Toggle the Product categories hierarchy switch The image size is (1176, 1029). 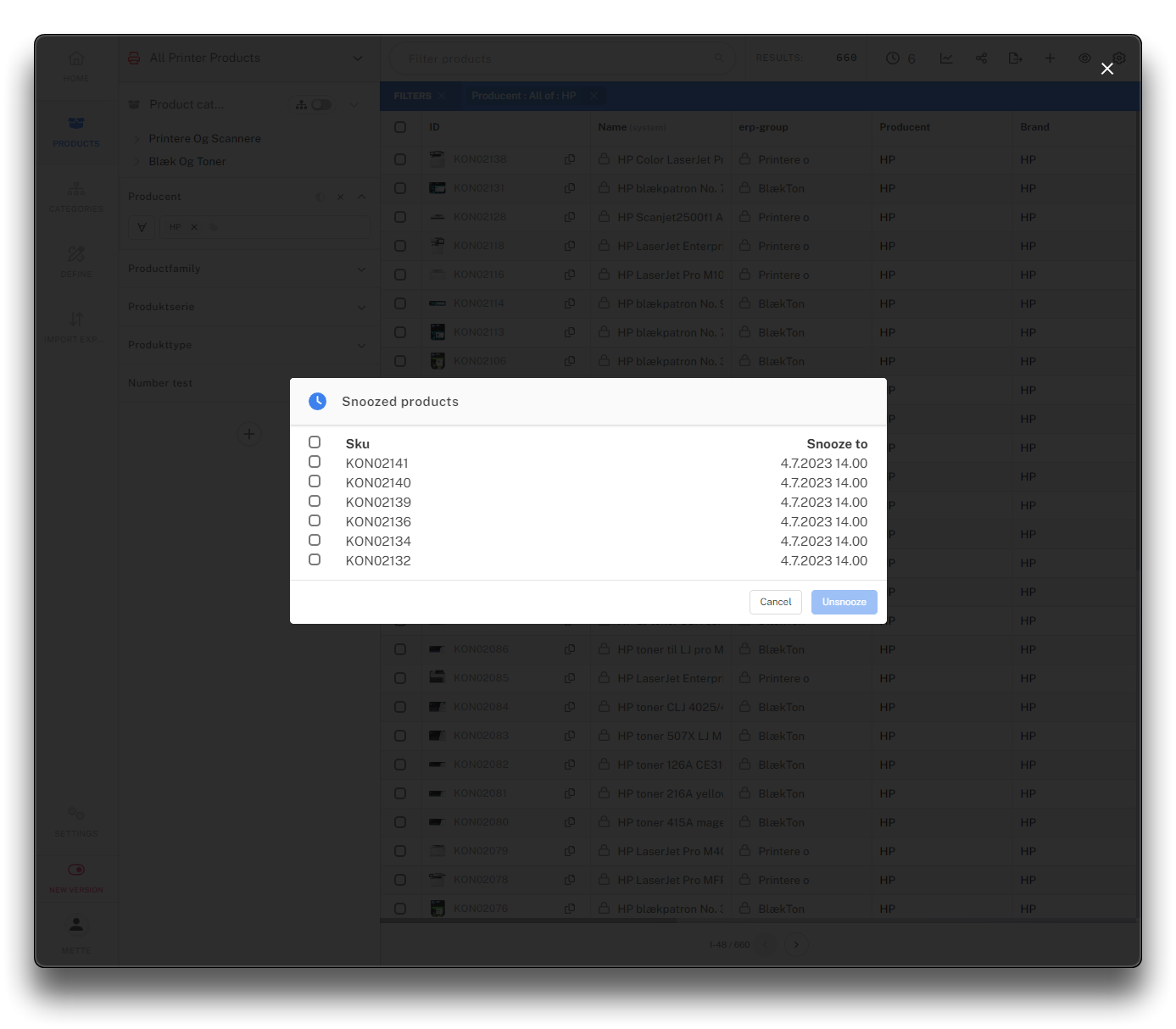click(x=321, y=105)
